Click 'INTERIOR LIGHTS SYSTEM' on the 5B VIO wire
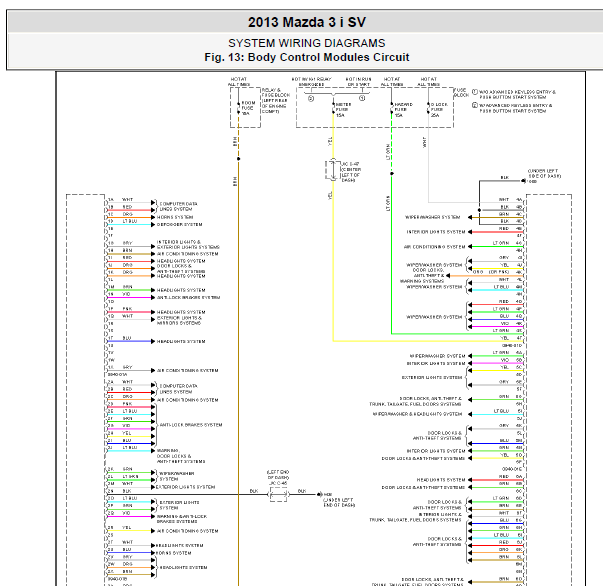Viewport: 603px width, 586px height. [x=436, y=363]
